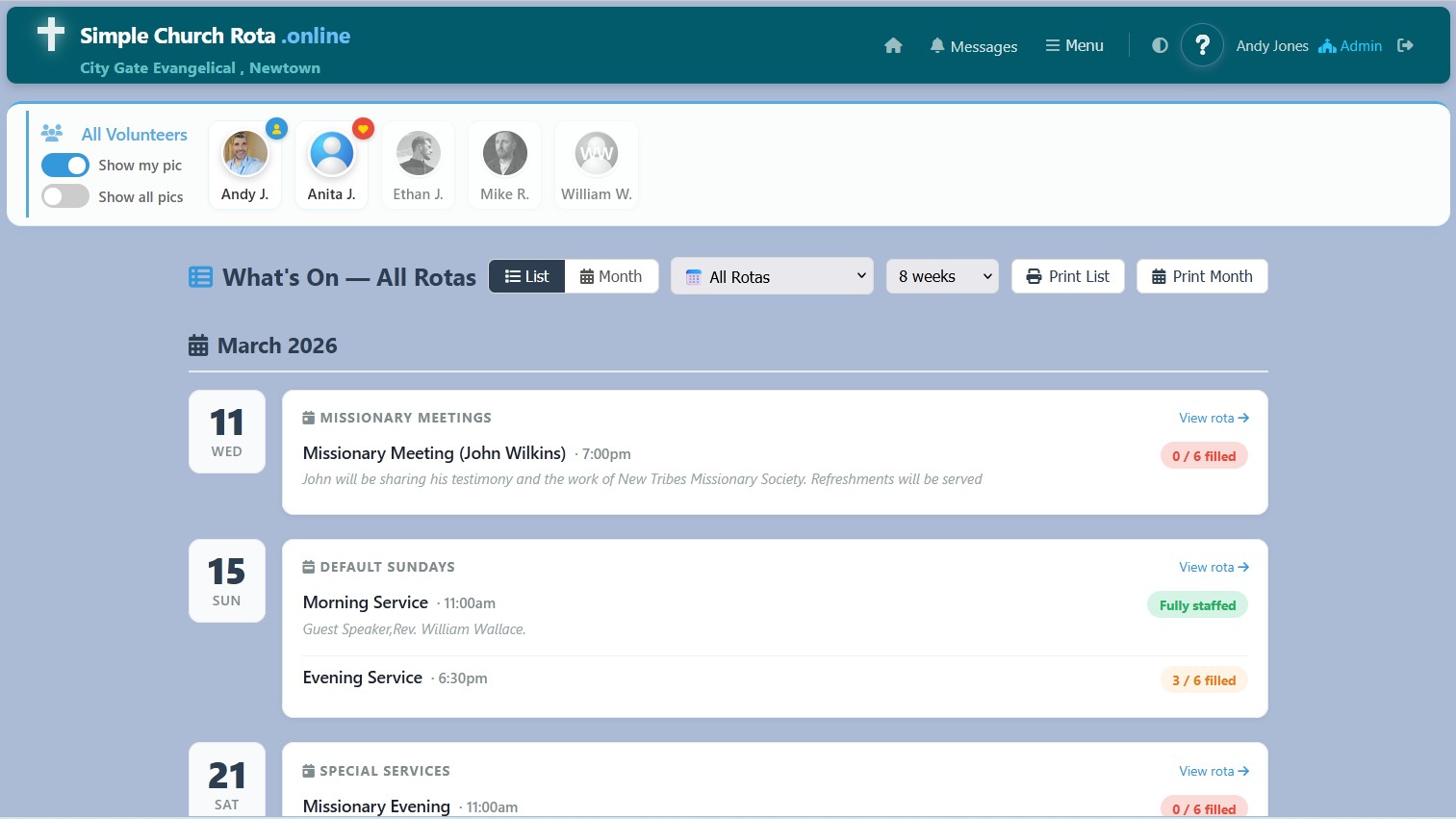This screenshot has width=1456, height=819.
Task: Open the help question mark icon
Action: 1202,45
